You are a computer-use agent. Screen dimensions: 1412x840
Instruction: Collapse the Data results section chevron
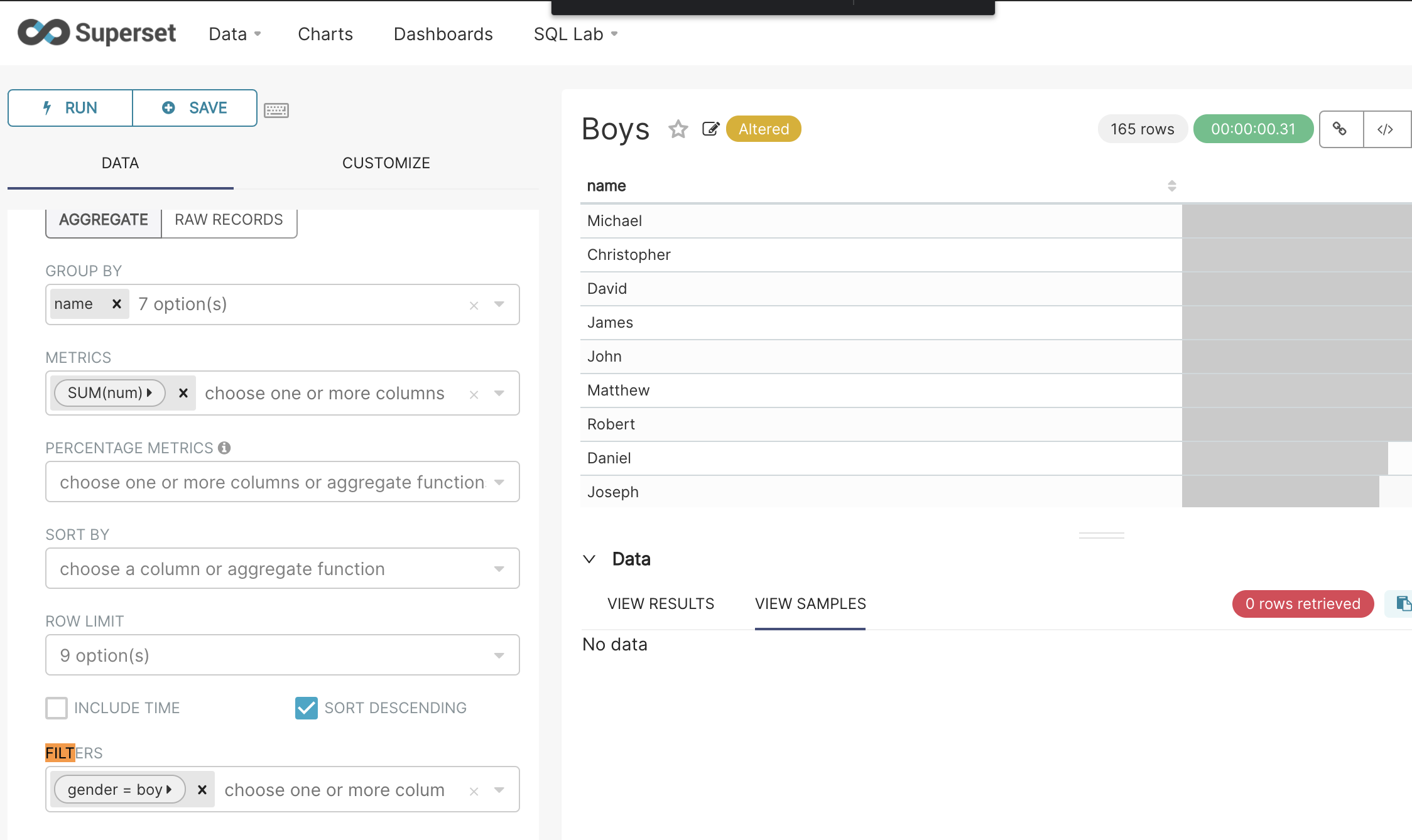tap(589, 559)
